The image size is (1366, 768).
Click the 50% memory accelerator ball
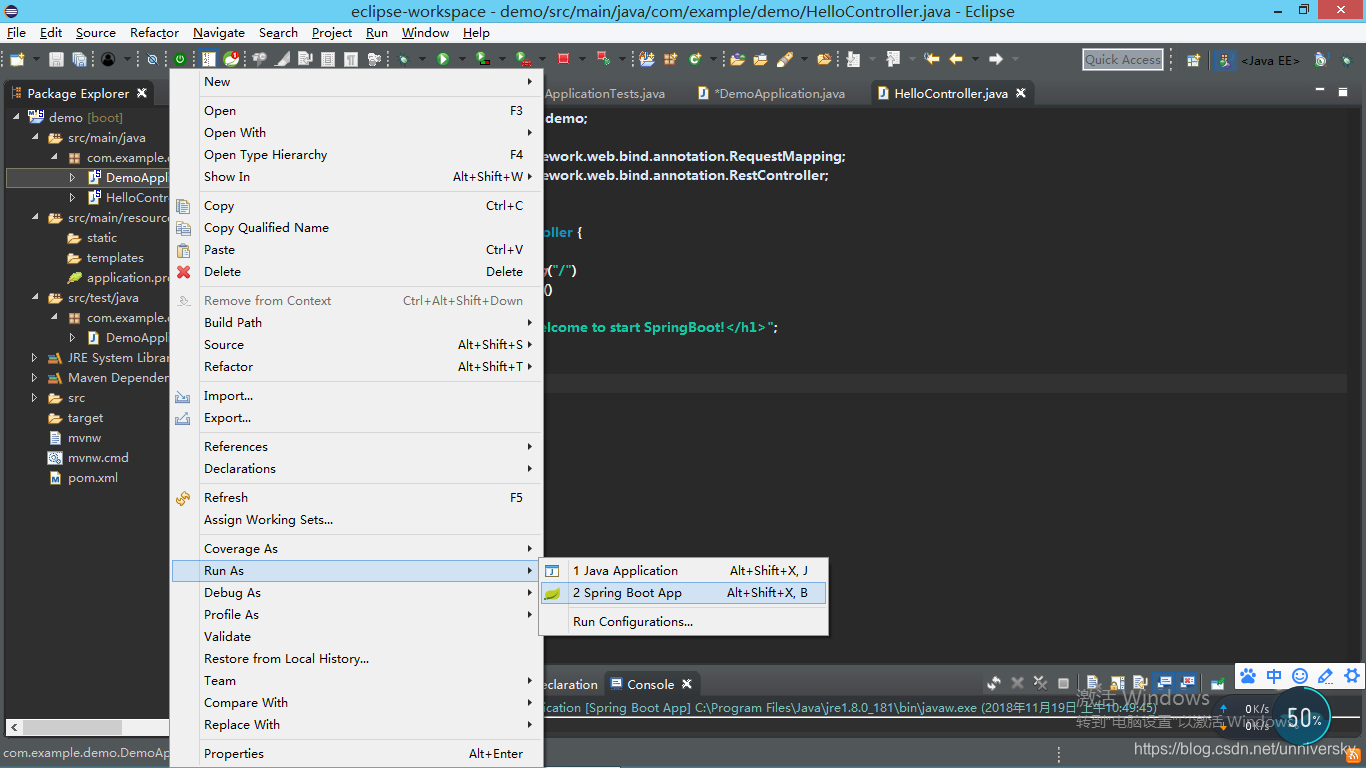(1304, 718)
